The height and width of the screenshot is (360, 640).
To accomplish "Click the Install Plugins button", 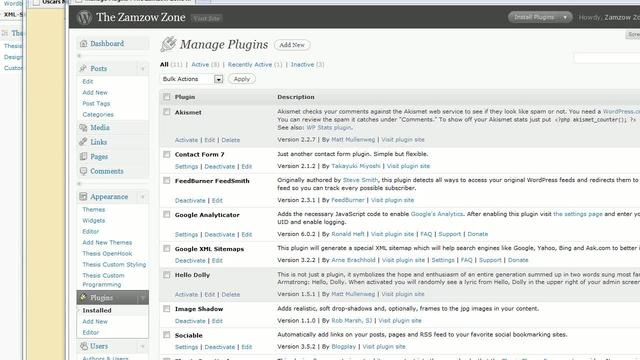I will point(534,17).
